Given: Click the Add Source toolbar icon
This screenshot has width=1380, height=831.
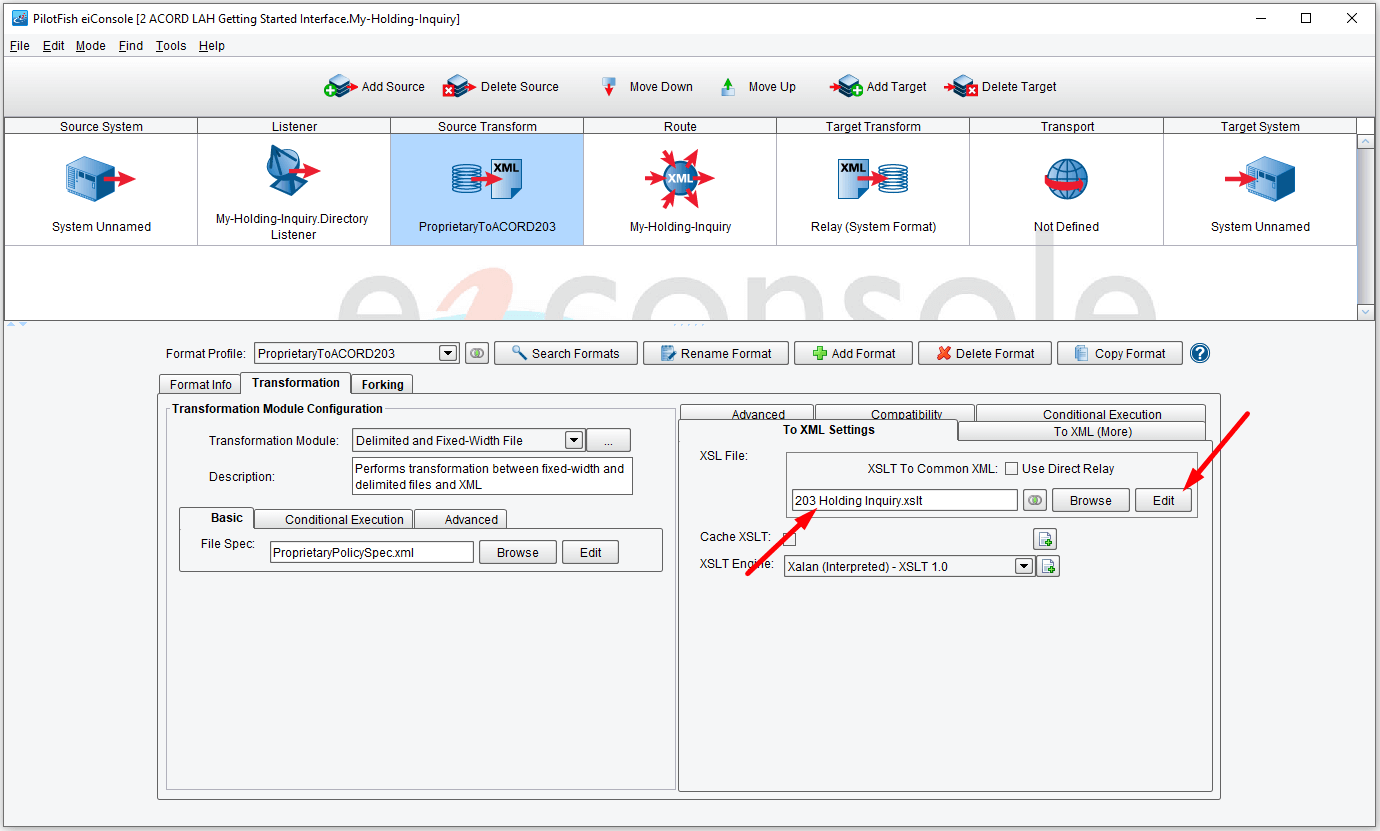Looking at the screenshot, I should pos(341,87).
